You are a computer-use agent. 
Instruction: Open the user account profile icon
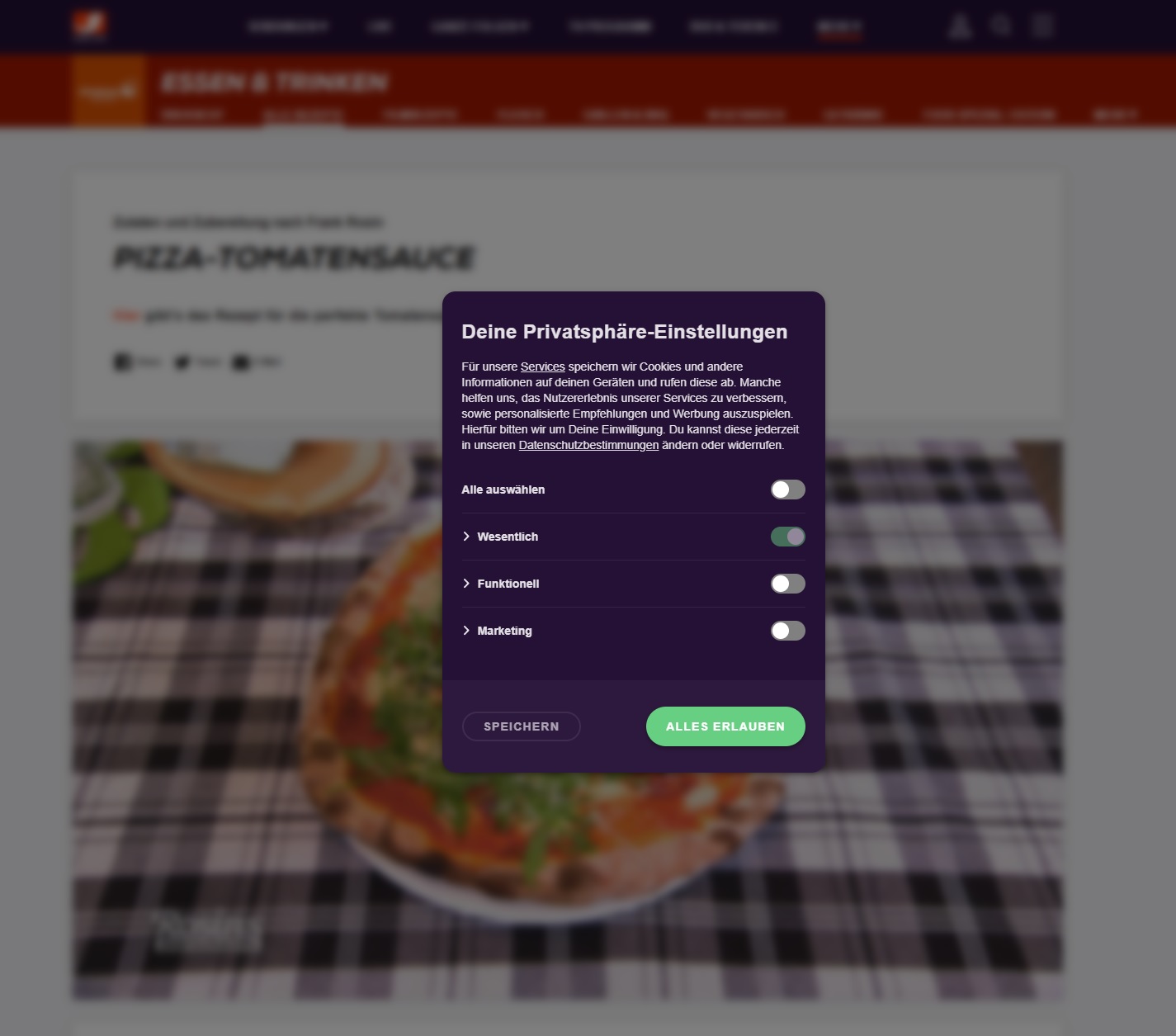[959, 26]
